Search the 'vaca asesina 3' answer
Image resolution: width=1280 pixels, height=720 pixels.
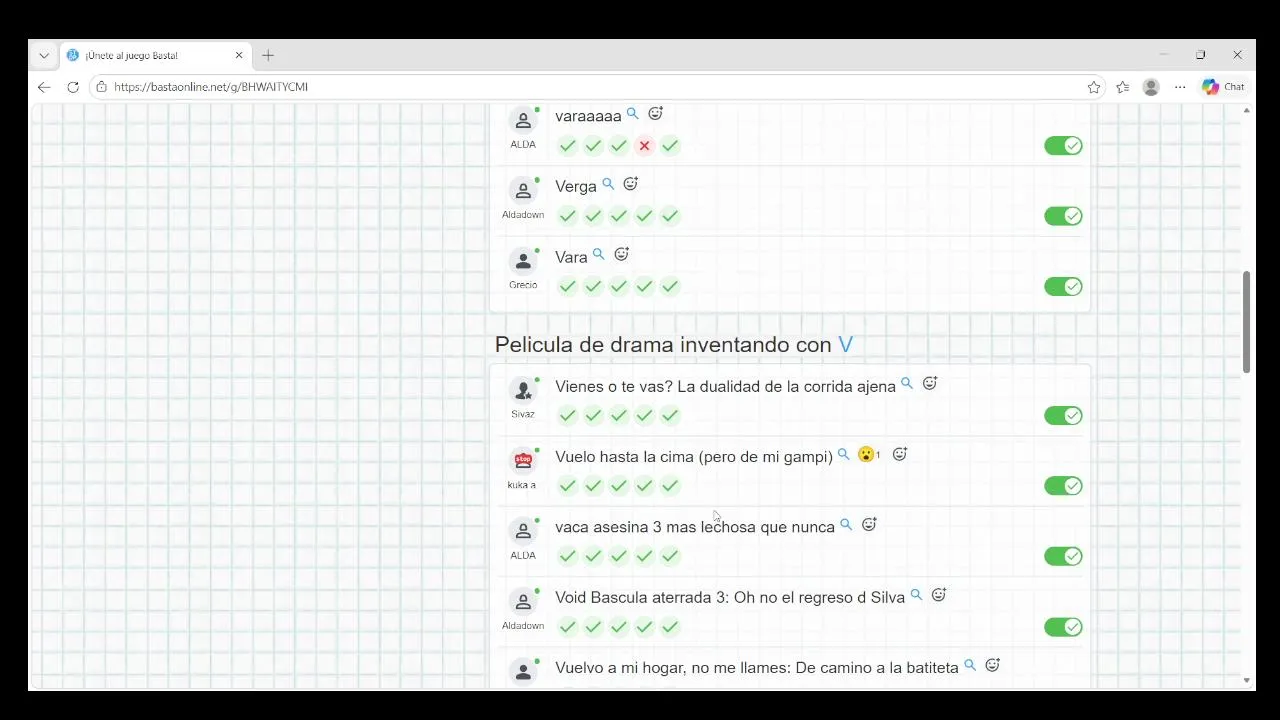point(846,524)
